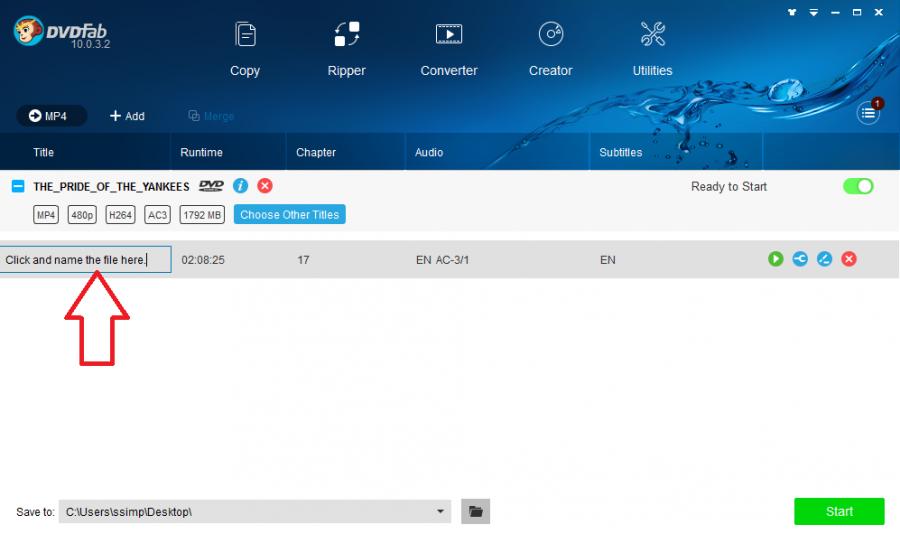900x534 pixels.
Task: Click the H264 codec tag
Action: [x=121, y=215]
